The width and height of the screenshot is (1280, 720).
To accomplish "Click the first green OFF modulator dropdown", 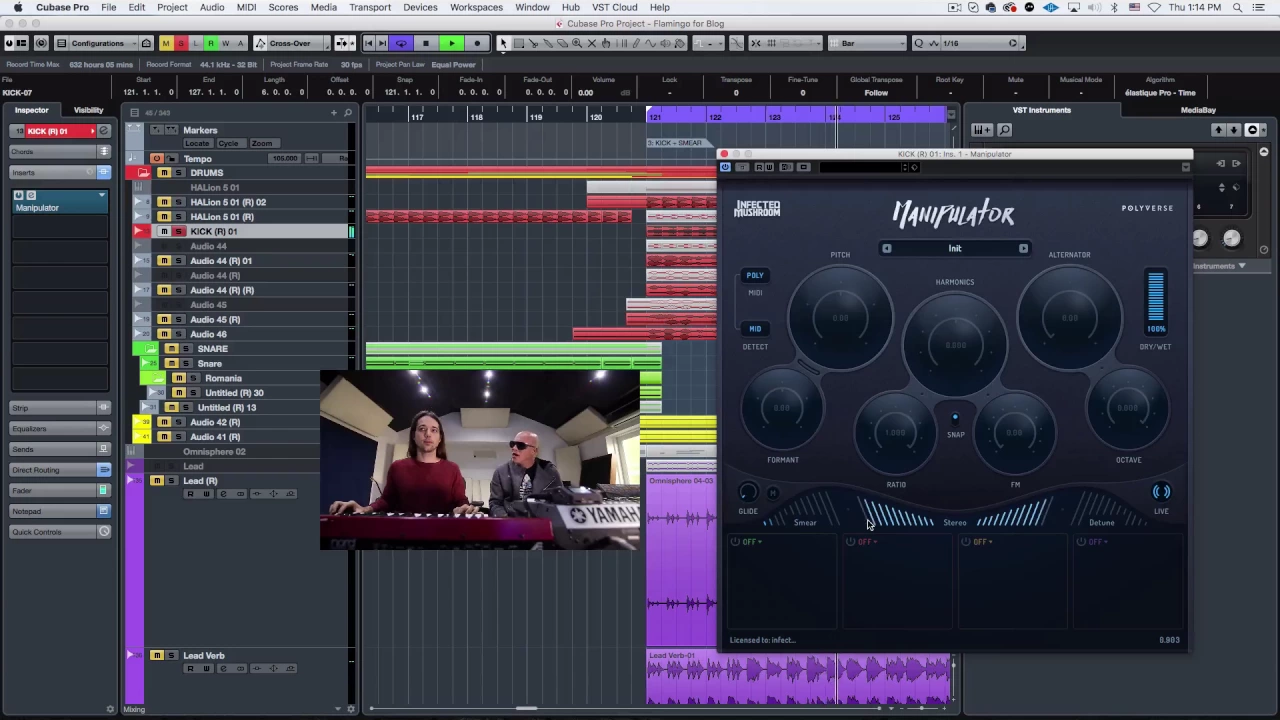I will [750, 542].
